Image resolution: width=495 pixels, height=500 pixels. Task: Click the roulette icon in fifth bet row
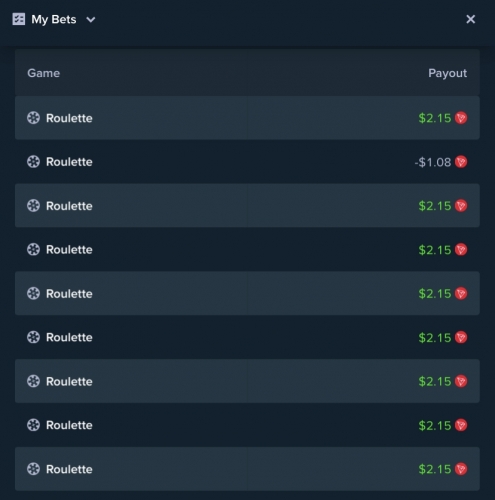click(33, 293)
